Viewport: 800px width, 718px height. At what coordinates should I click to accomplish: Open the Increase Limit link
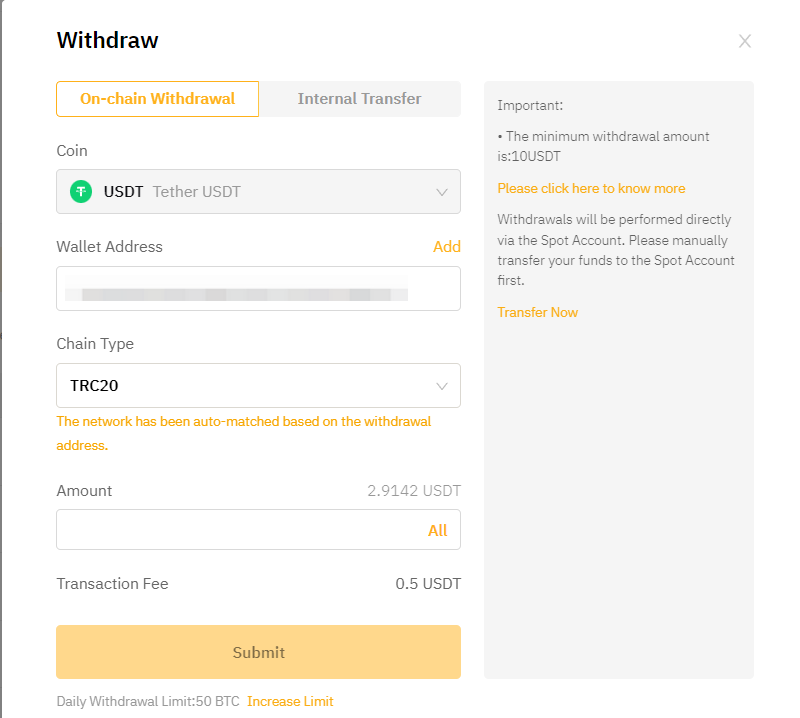(290, 701)
